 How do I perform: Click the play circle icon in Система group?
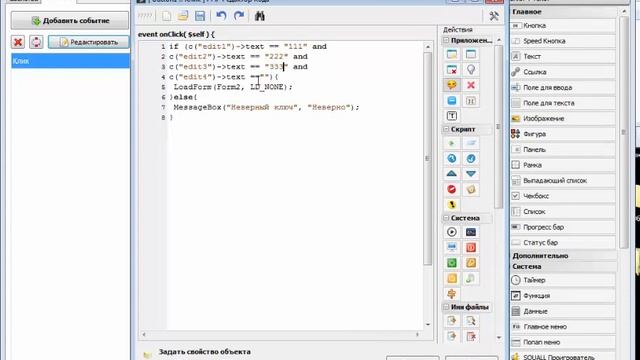point(452,232)
